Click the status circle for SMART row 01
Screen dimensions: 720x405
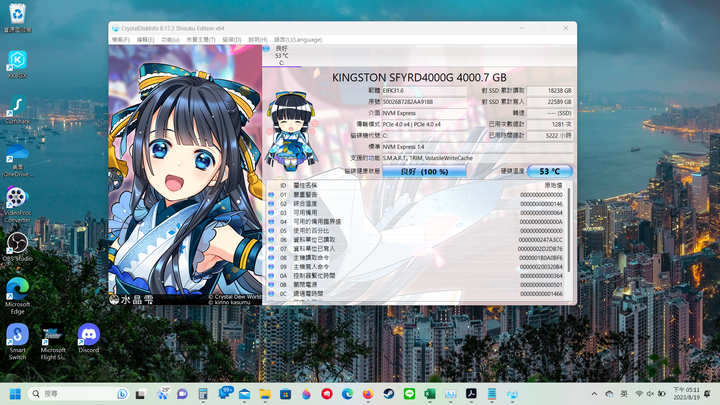click(x=271, y=195)
